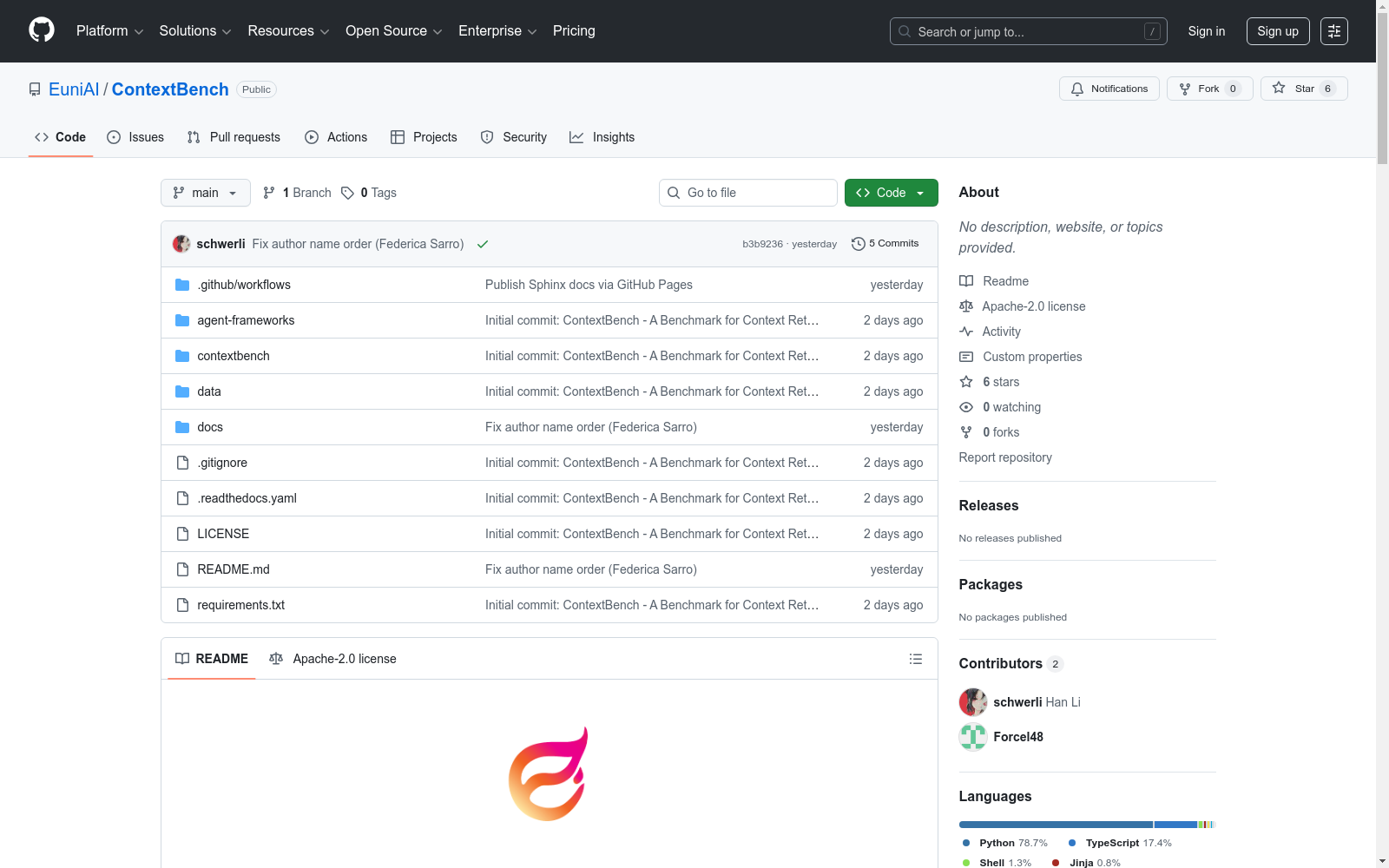Open the Pricing link
Viewport: 1389px width, 868px height.
tap(574, 31)
